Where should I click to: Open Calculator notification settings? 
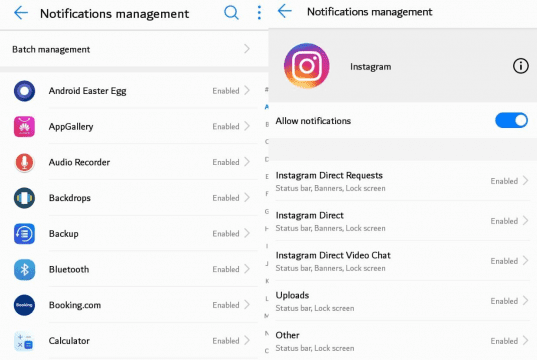coord(134,341)
